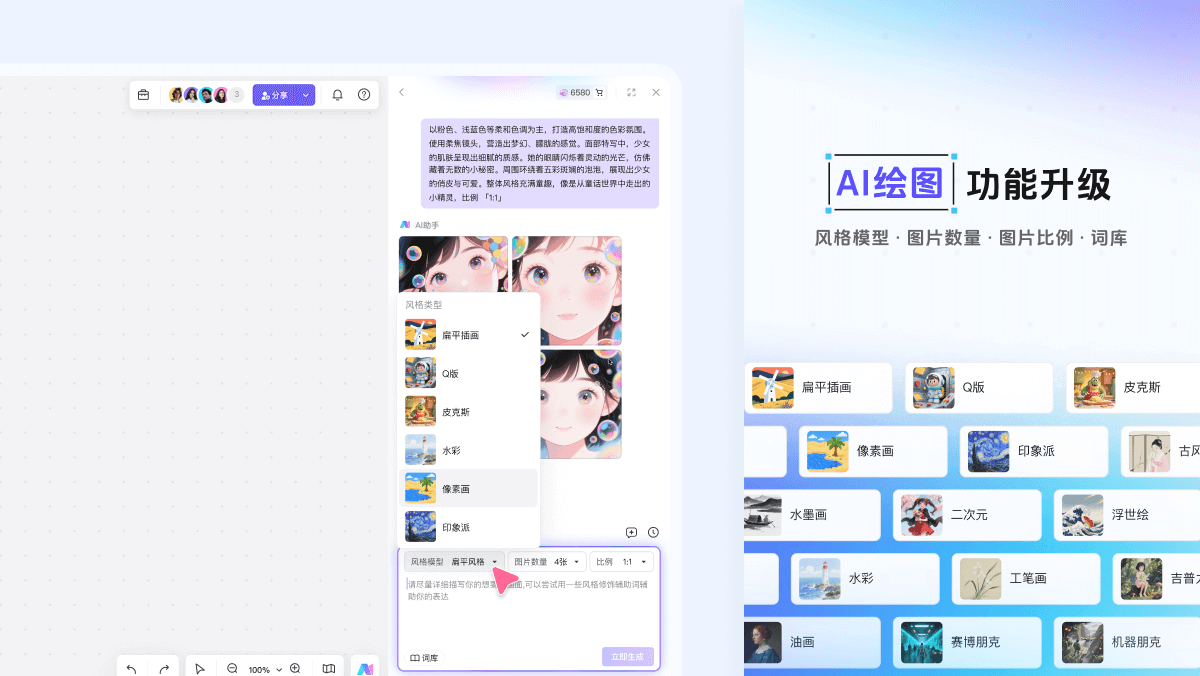
Task: Expand the share button dropdown arrow
Action: tap(305, 95)
